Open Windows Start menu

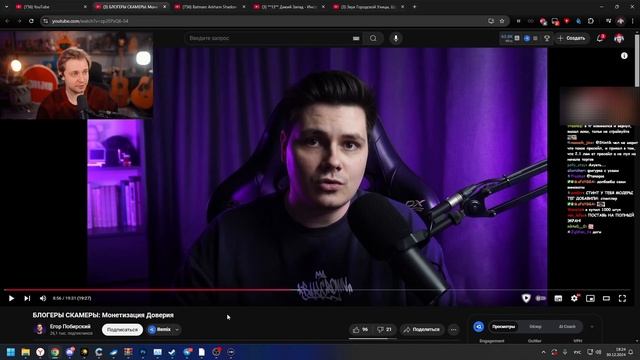pyautogui.click(x=11, y=352)
